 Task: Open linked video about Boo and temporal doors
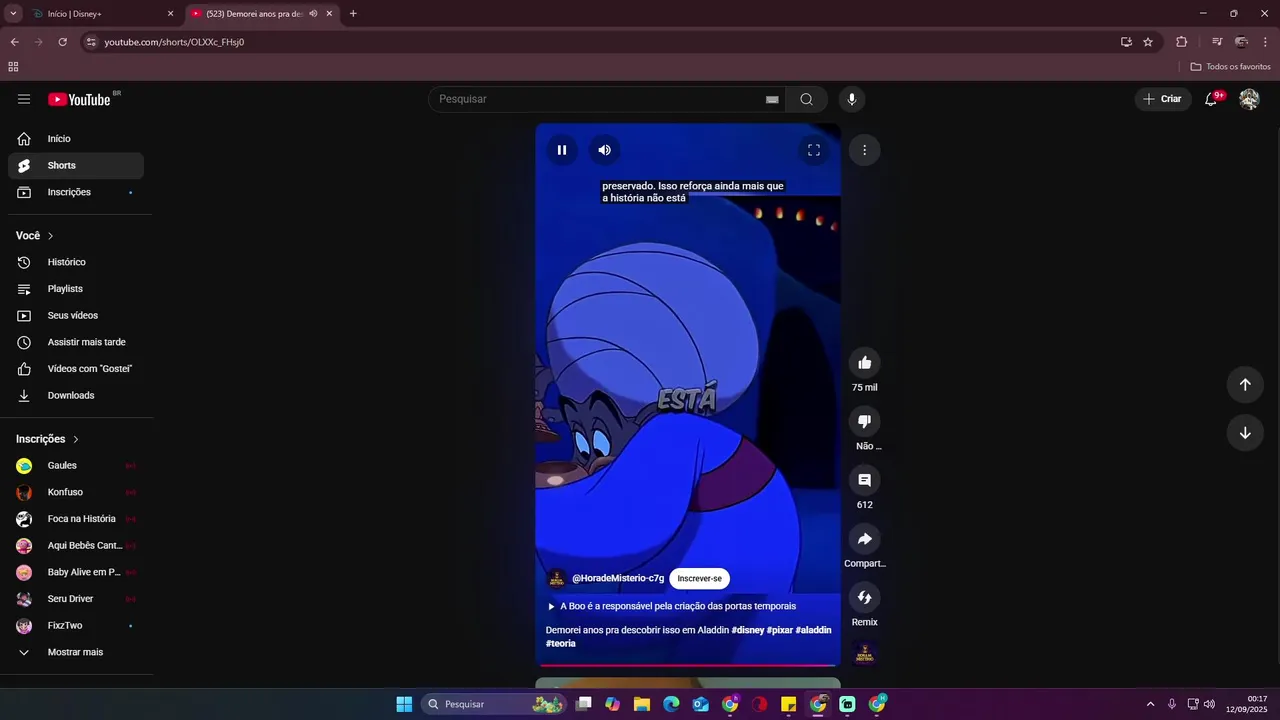pos(671,606)
